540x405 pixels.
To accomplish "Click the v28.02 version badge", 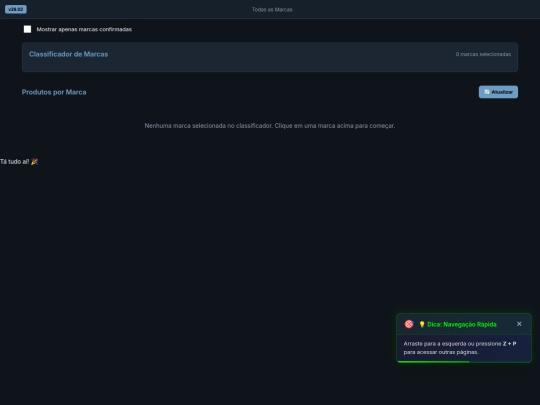I will point(16,9).
